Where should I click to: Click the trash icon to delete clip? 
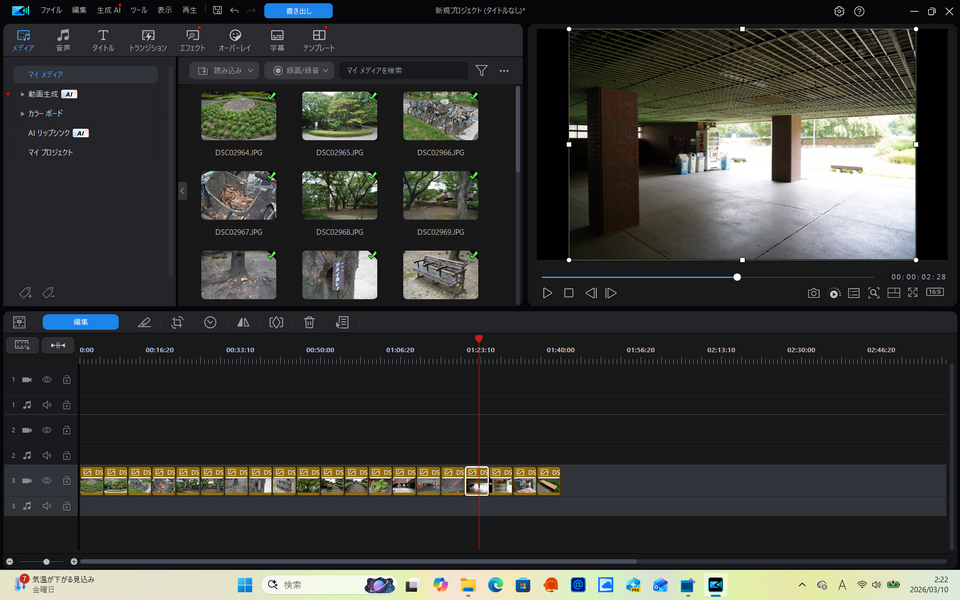coord(309,322)
